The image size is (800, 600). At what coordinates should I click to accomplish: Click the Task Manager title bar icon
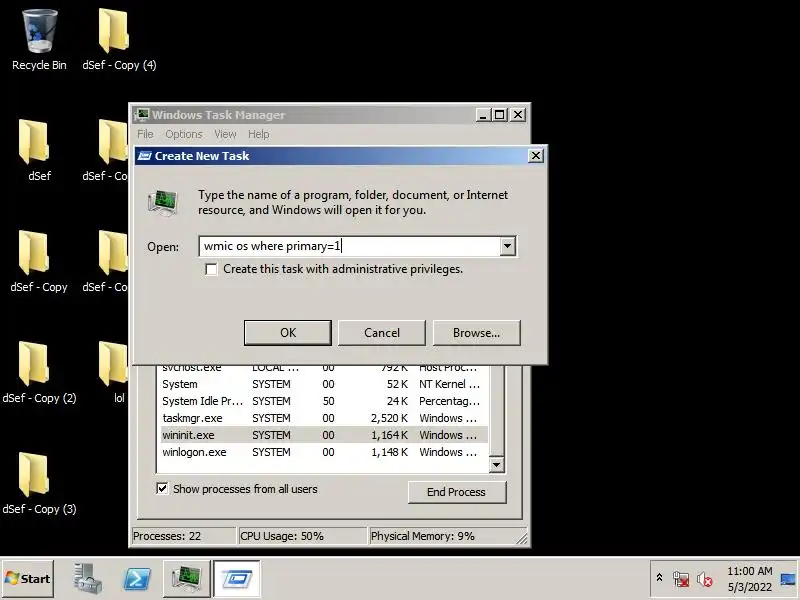point(141,115)
